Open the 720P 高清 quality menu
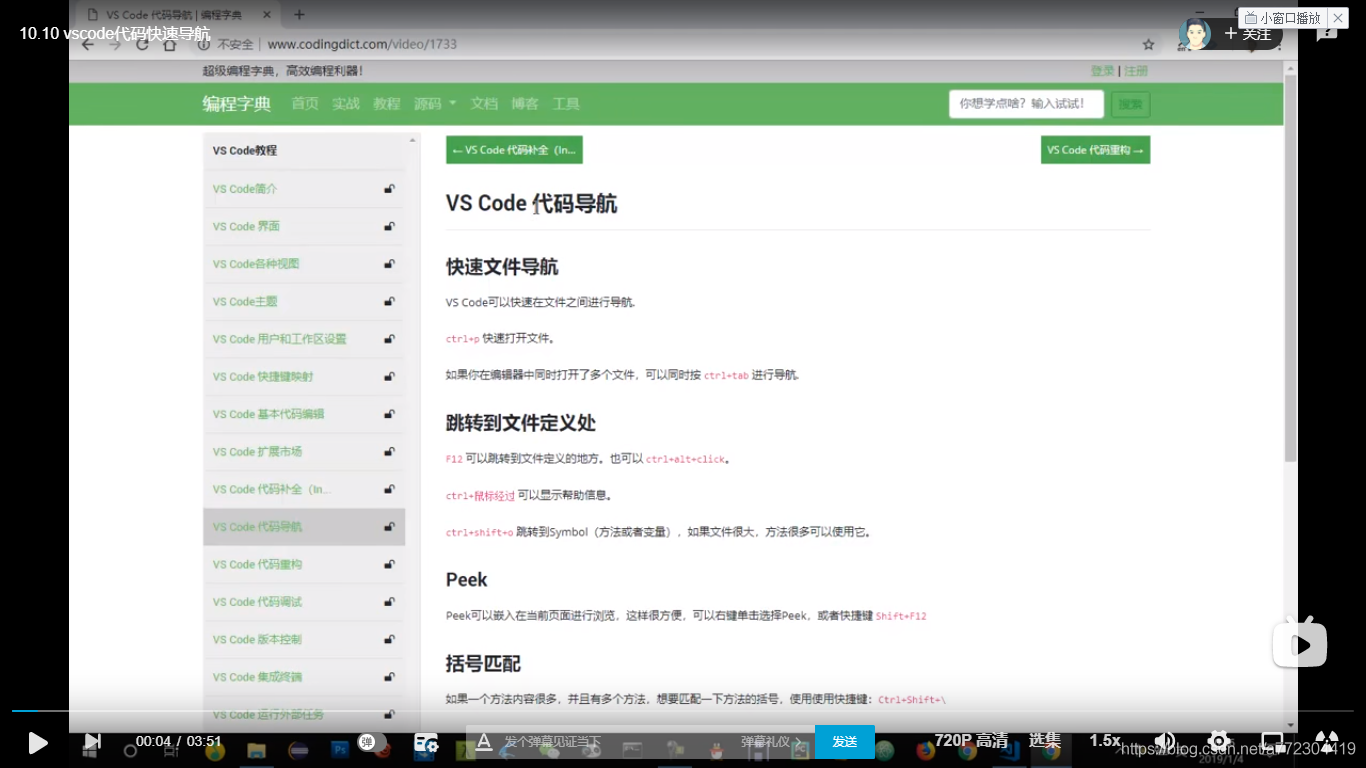The image size is (1366, 768). click(x=971, y=740)
